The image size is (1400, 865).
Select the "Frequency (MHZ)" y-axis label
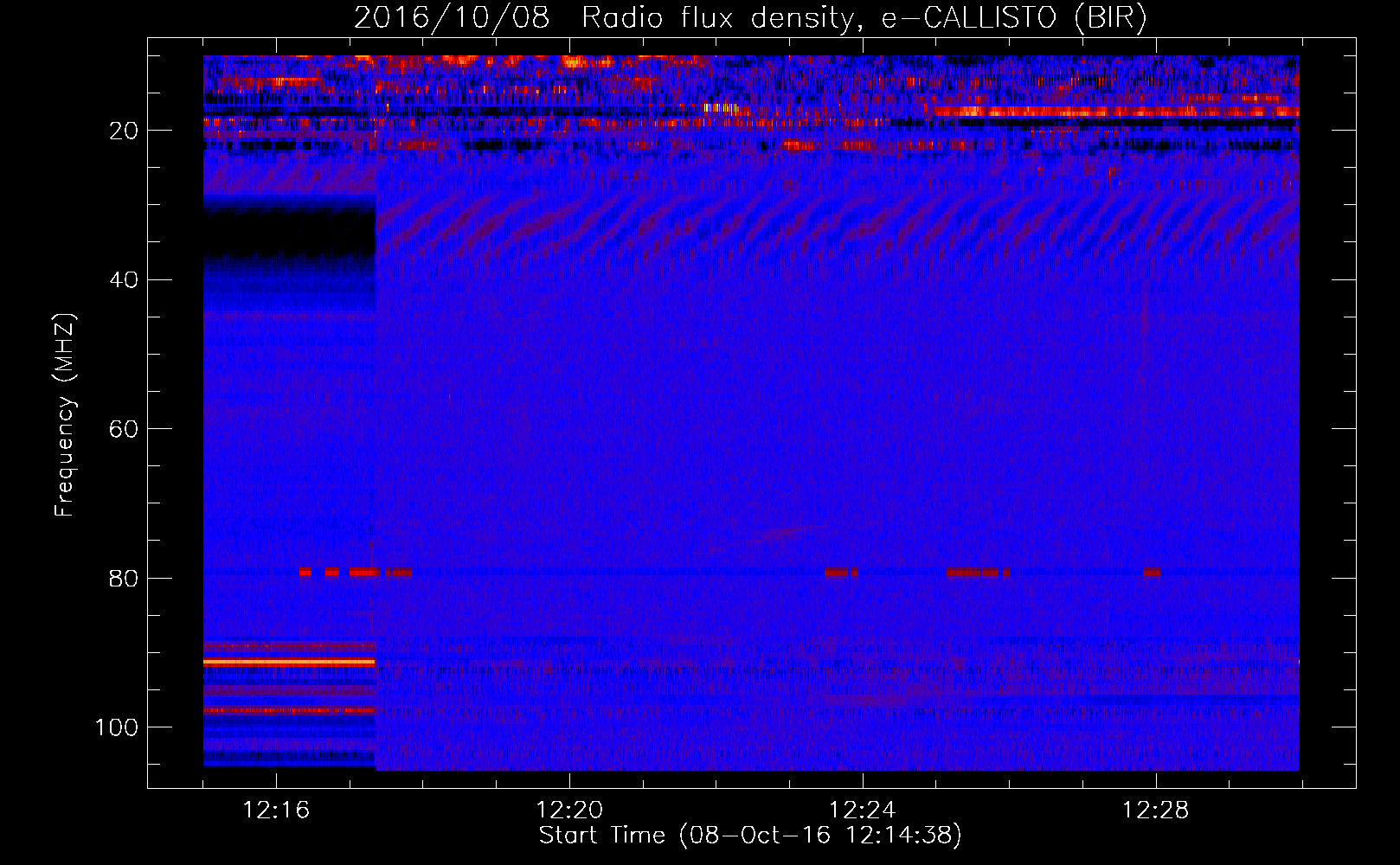point(65,415)
